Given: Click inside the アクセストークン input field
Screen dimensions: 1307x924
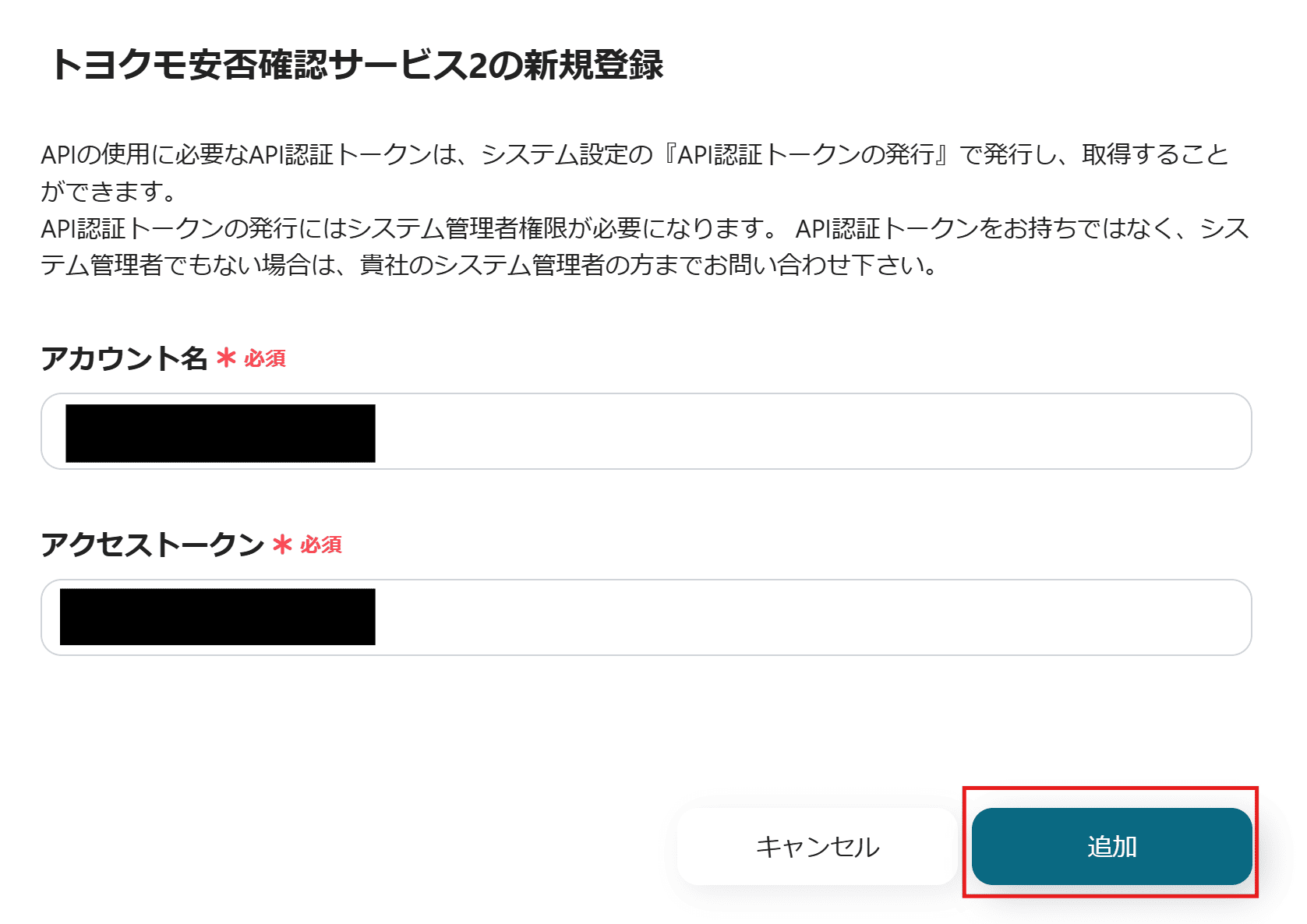Looking at the screenshot, I should click(x=623, y=618).
